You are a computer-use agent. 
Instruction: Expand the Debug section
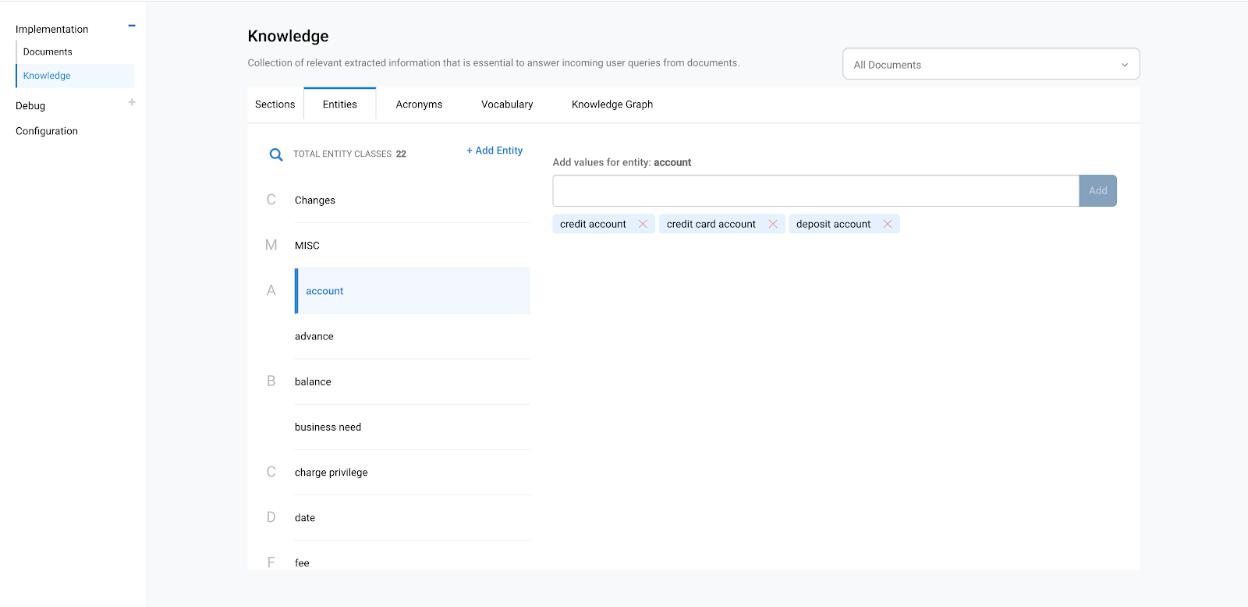click(132, 103)
